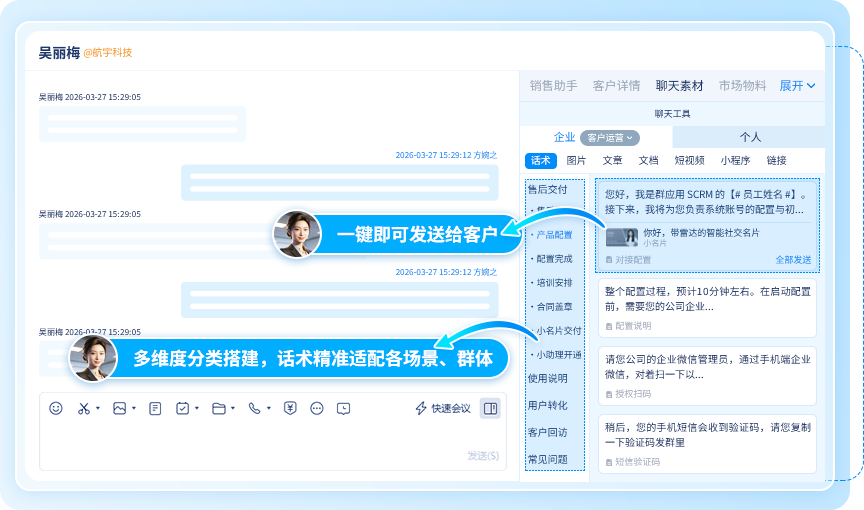Click the phone call icon
Image resolution: width=864 pixels, height=510 pixels.
pos(255,408)
